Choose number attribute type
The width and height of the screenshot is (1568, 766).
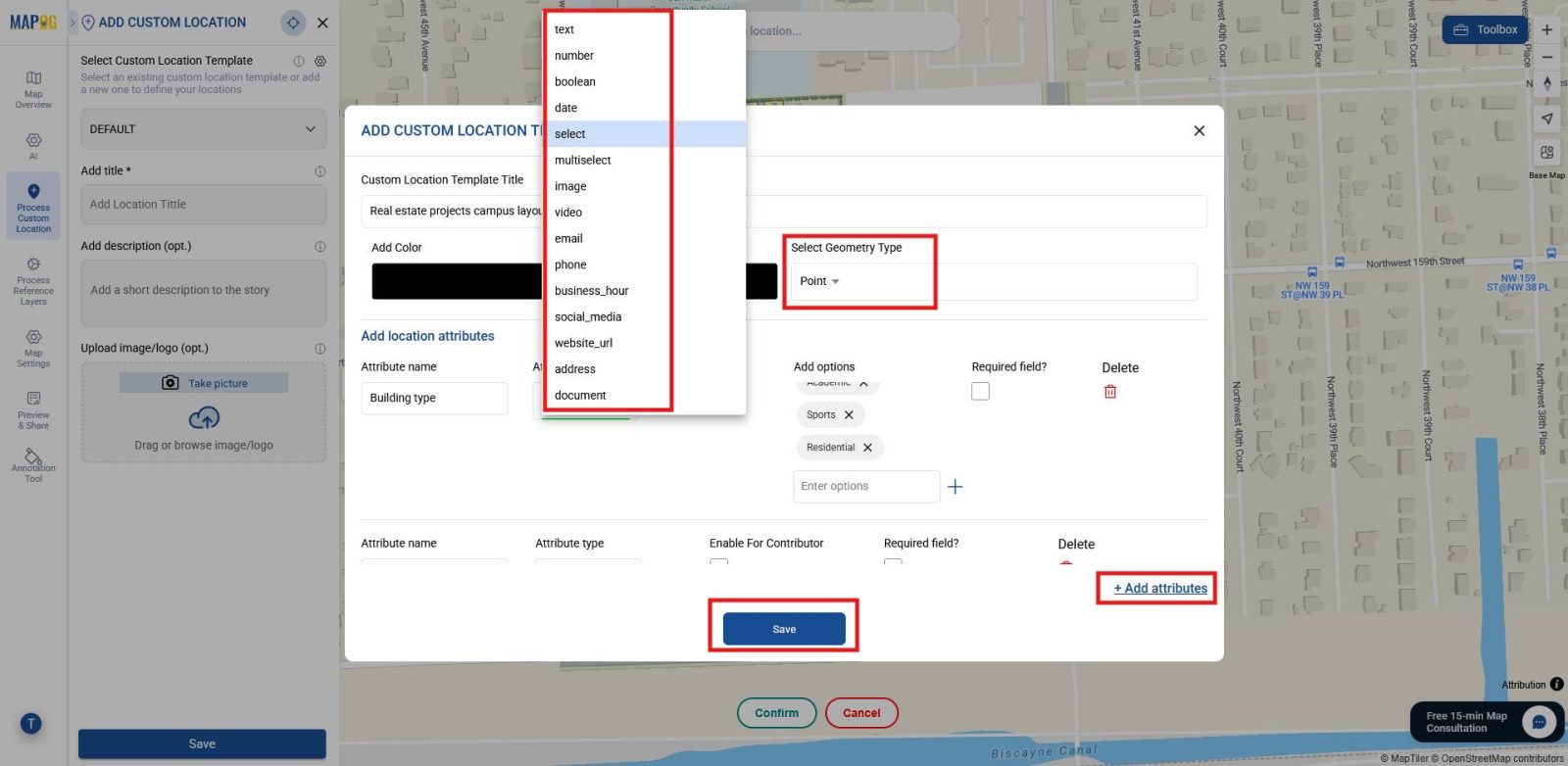pyautogui.click(x=645, y=56)
